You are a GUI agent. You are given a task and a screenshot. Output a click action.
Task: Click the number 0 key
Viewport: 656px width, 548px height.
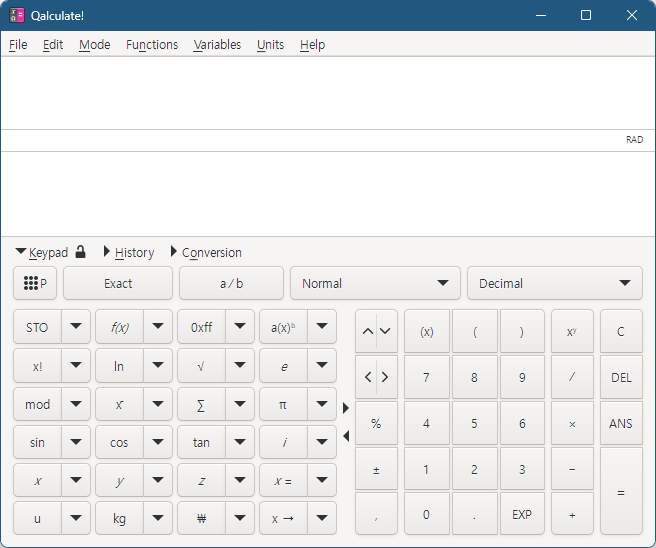coord(427,515)
